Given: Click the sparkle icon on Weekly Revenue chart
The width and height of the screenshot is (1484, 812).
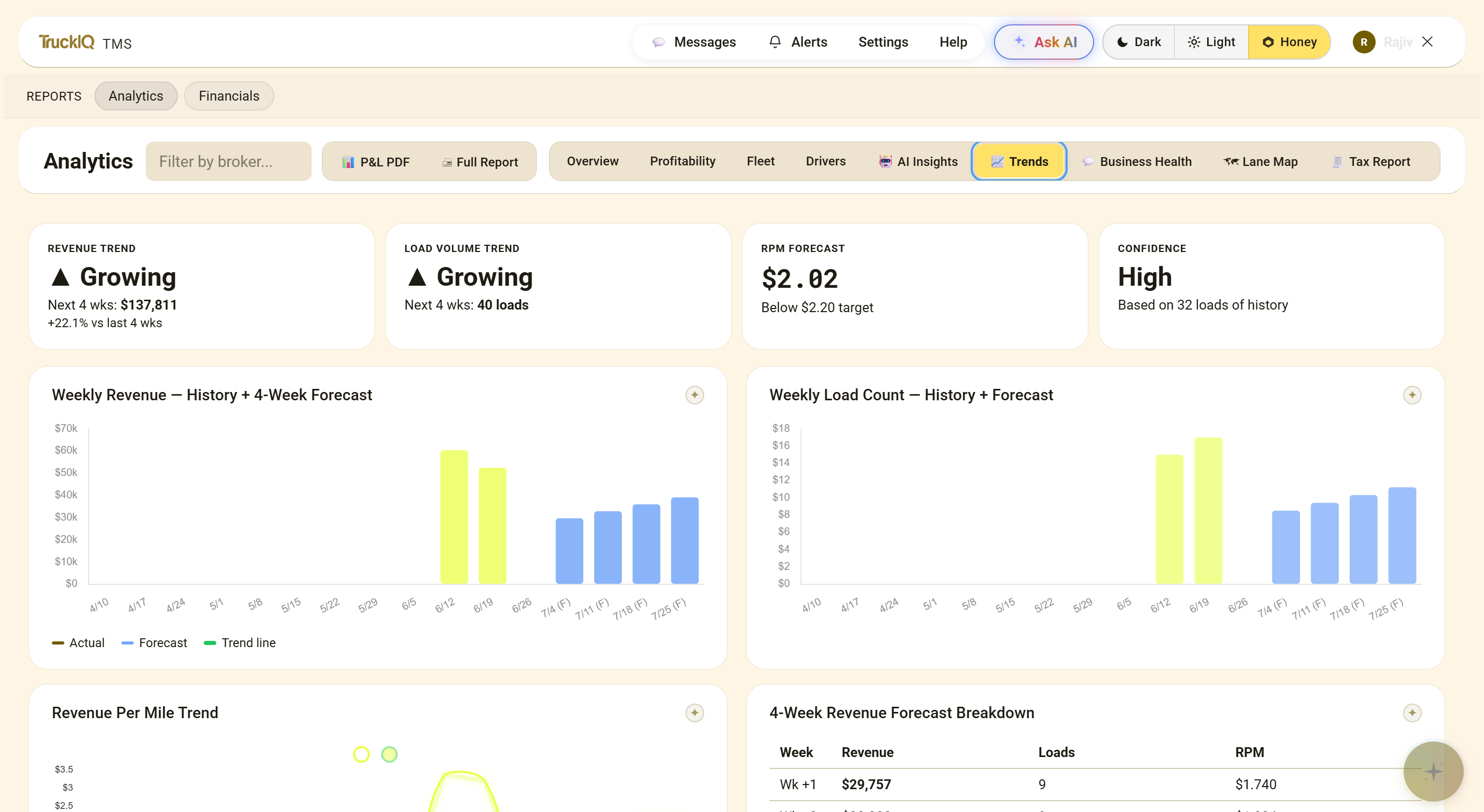Looking at the screenshot, I should [x=694, y=395].
